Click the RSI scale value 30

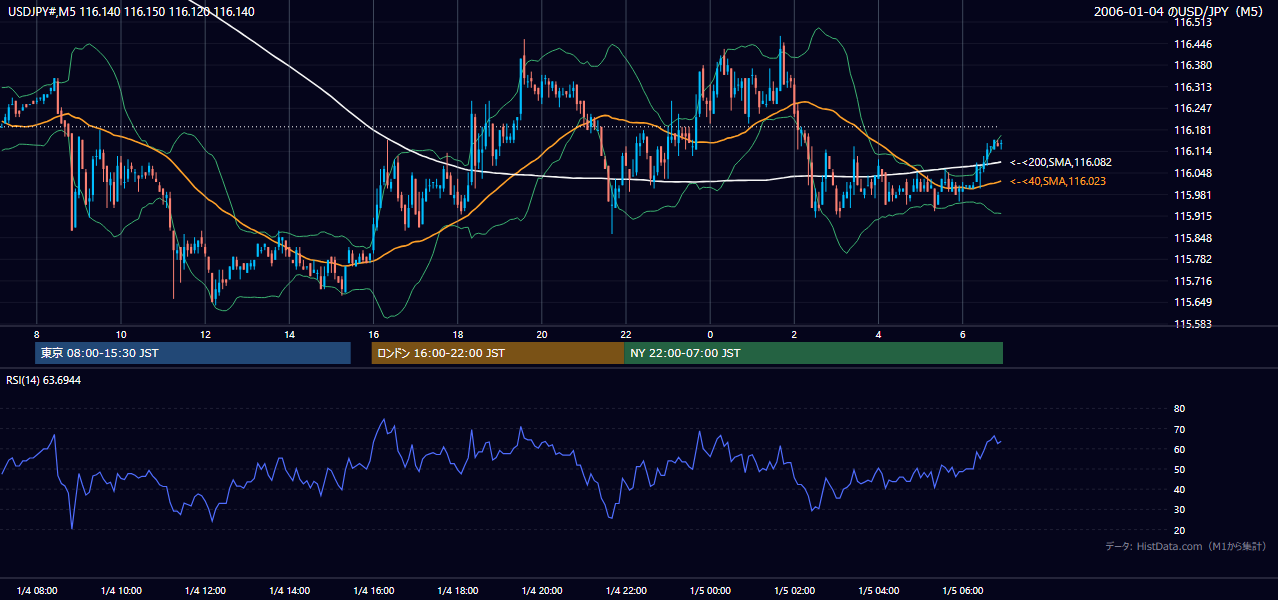[x=1179, y=509]
